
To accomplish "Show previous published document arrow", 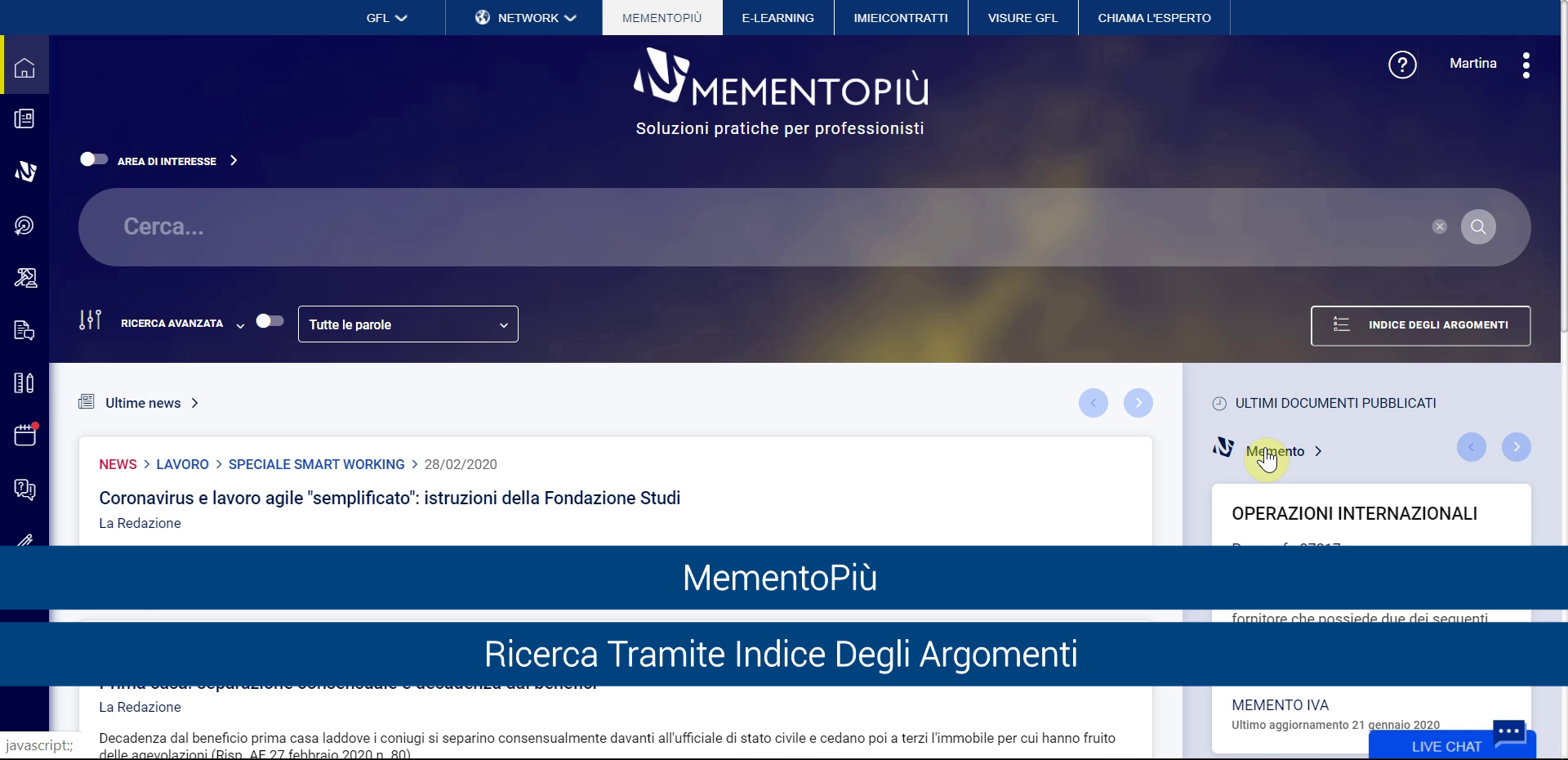I will click(1471, 446).
